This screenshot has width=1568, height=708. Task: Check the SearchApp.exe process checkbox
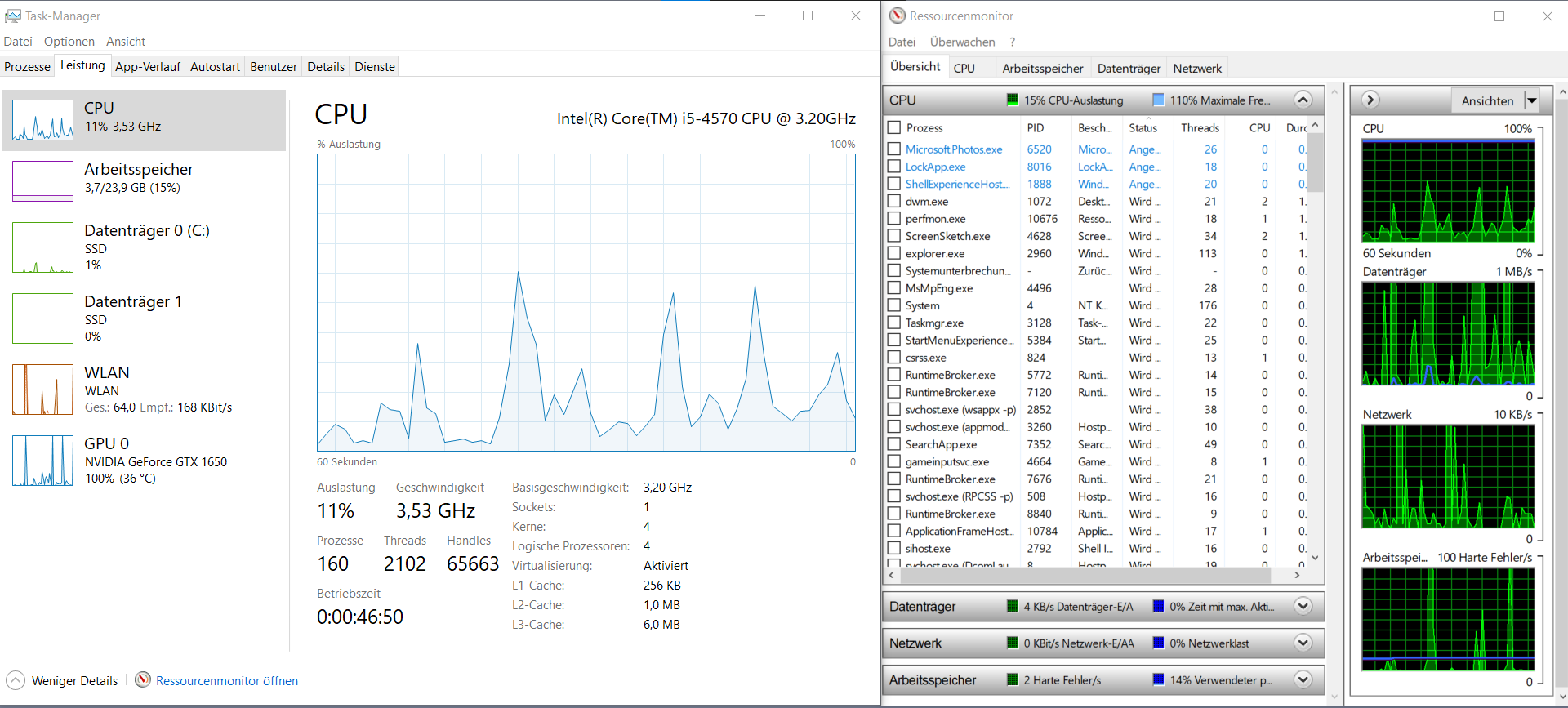894,444
